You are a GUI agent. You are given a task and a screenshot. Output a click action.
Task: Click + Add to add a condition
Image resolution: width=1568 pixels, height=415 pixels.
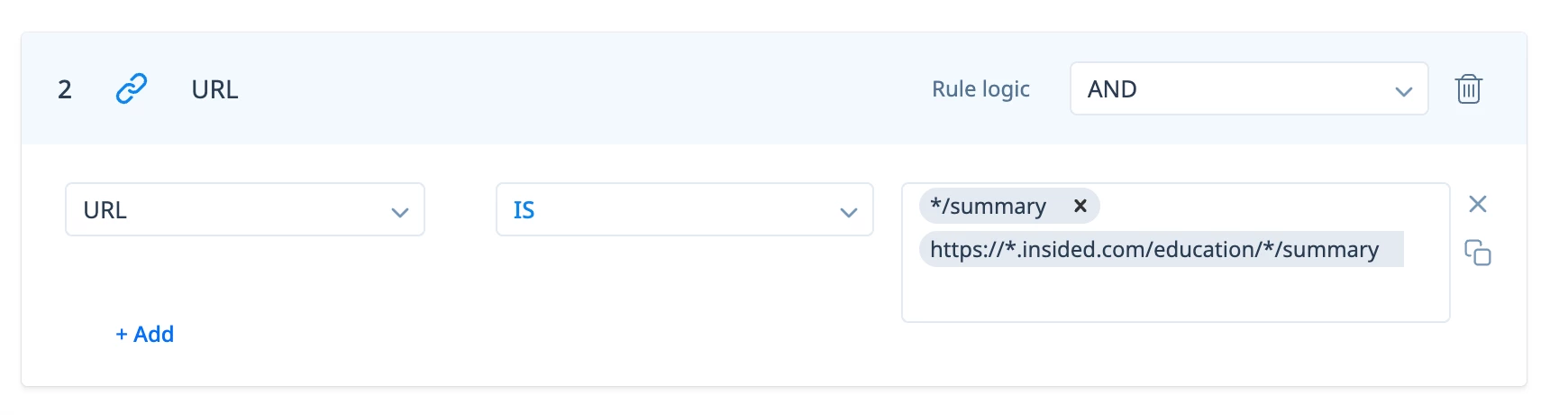click(144, 334)
